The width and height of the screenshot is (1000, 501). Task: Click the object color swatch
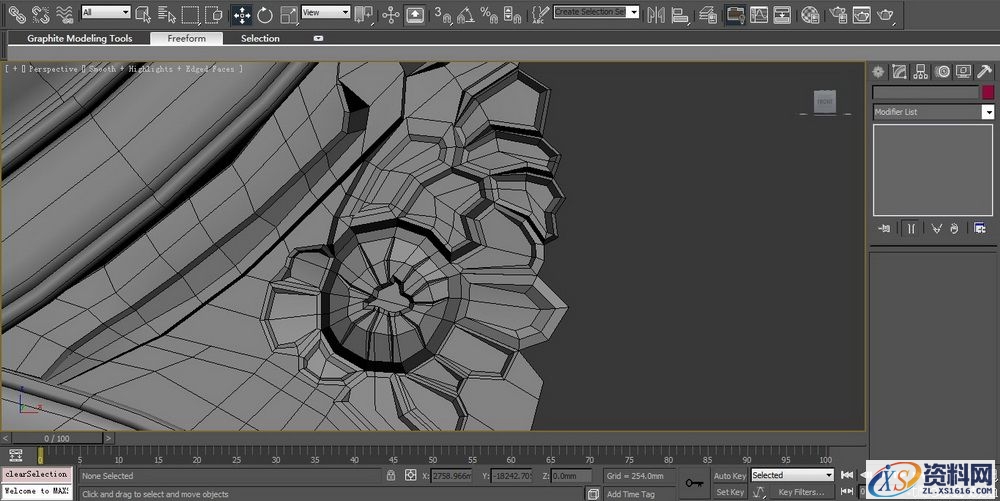[988, 92]
